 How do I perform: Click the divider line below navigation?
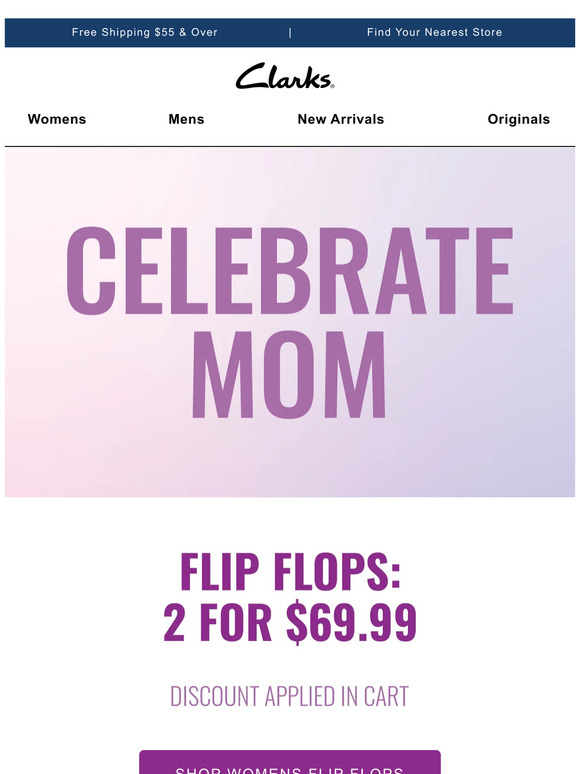tap(290, 146)
